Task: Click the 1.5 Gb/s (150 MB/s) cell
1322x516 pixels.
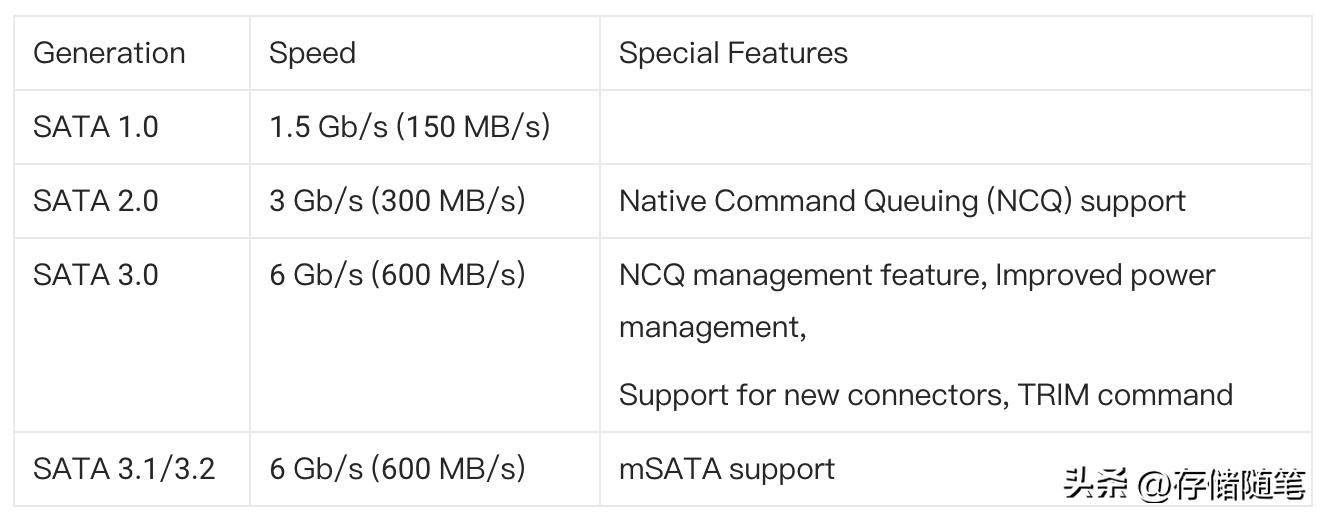Action: [x=409, y=127]
